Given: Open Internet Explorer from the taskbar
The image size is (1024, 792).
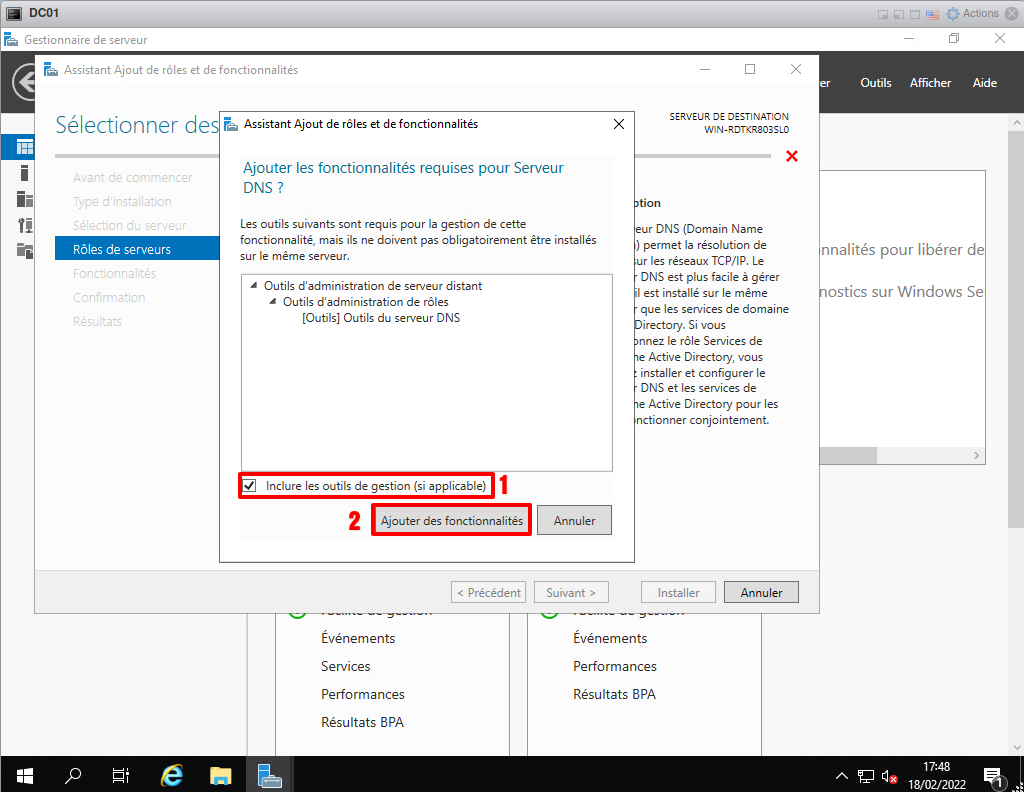Looking at the screenshot, I should [x=172, y=774].
